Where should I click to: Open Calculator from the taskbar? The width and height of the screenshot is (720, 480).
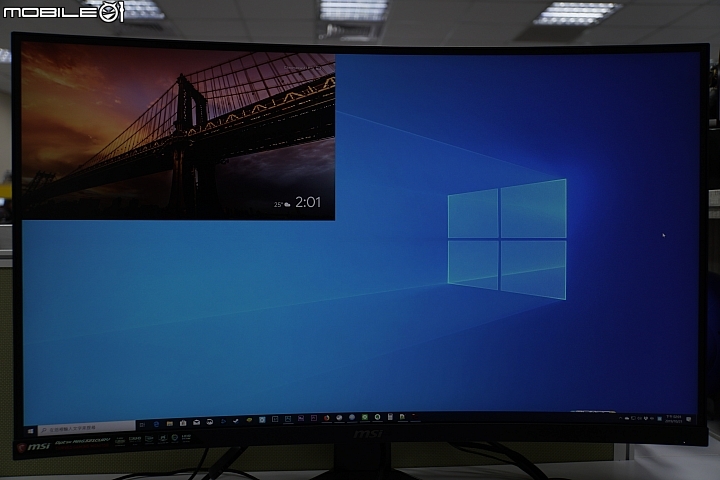coord(390,417)
